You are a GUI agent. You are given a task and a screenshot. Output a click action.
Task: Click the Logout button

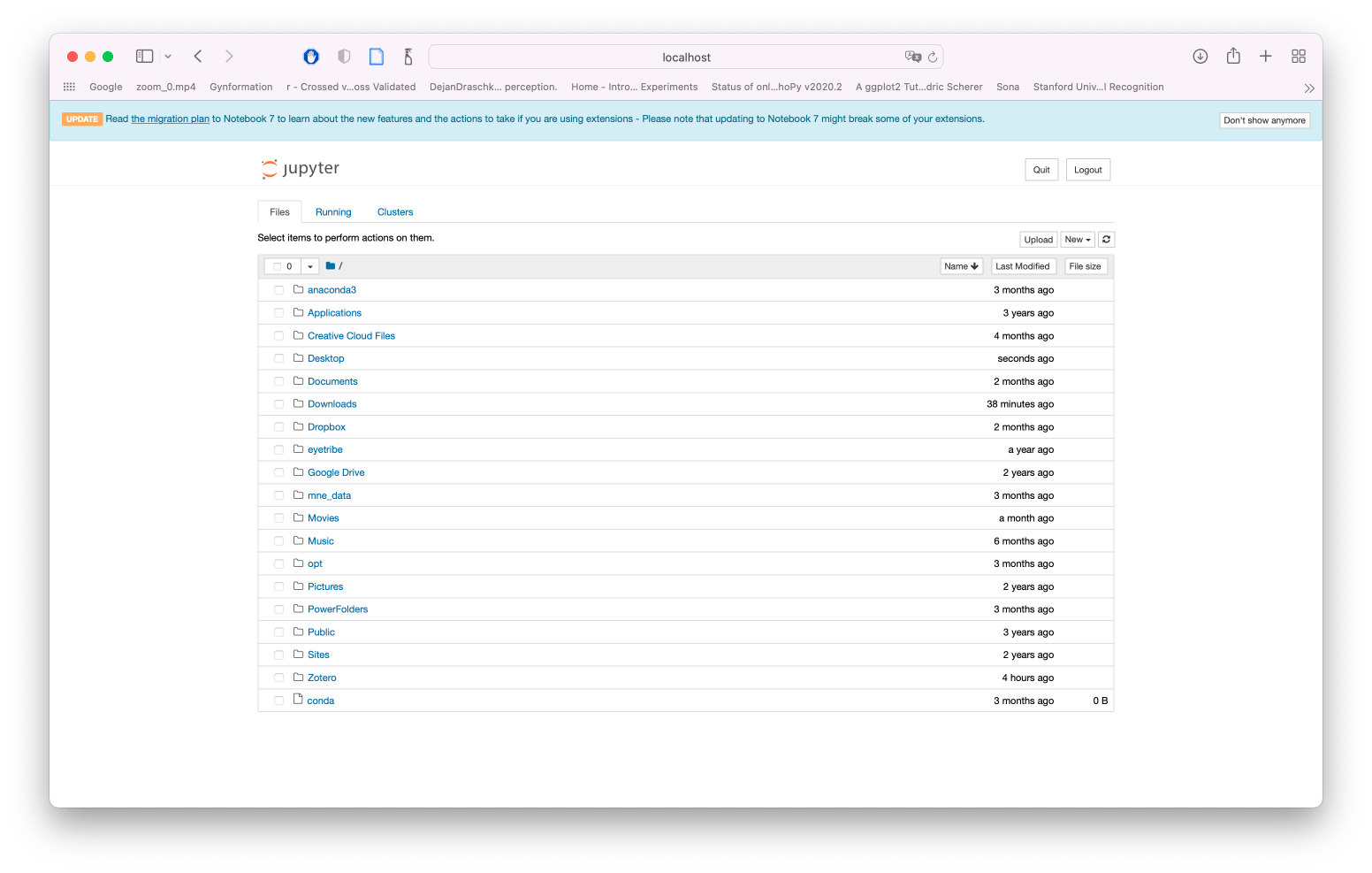pyautogui.click(x=1087, y=170)
